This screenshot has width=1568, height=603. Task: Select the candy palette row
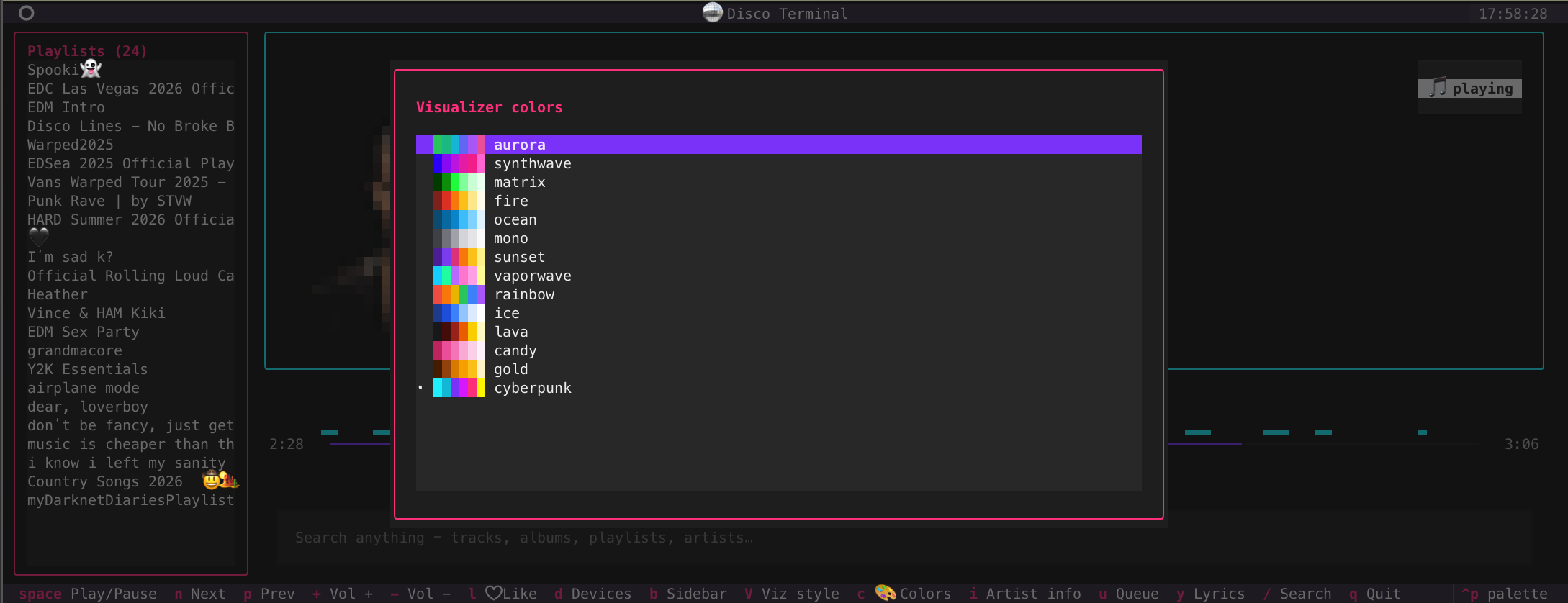pos(778,350)
